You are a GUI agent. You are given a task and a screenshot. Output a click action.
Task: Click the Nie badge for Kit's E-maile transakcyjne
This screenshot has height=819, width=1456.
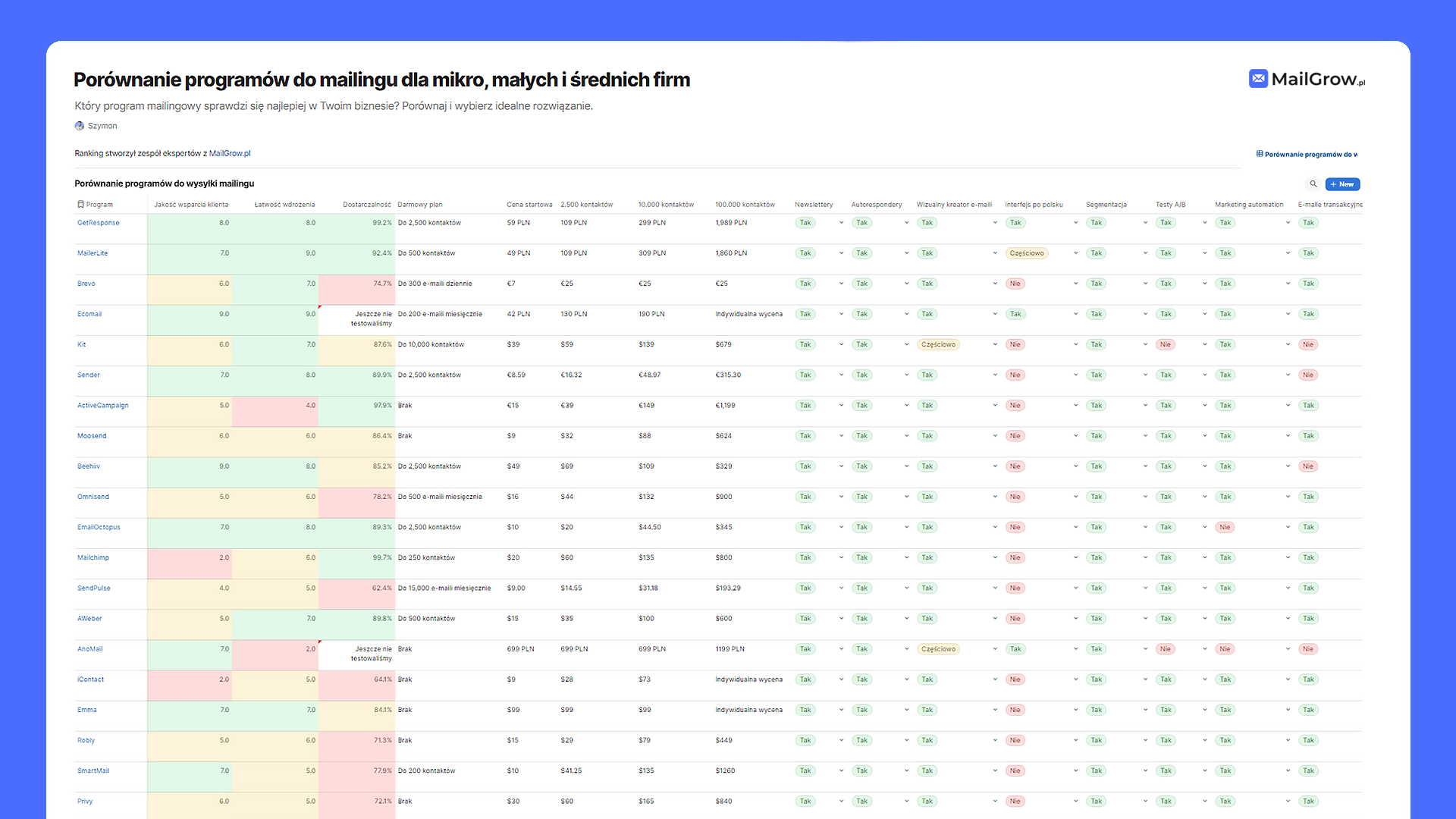[x=1308, y=344]
